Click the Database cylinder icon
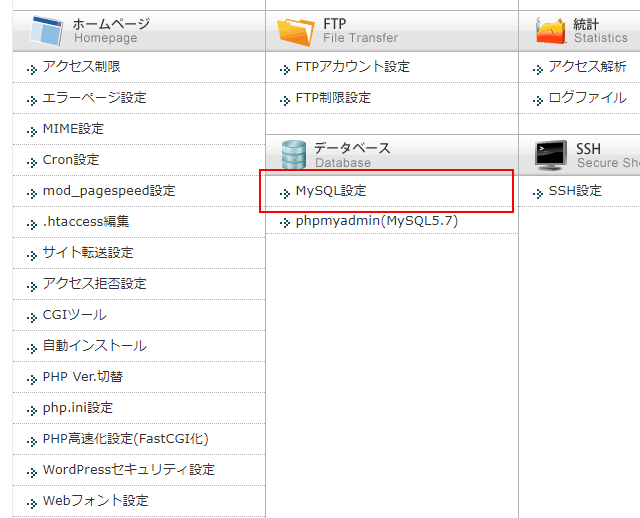Screen dimensions: 640x518 coord(294,155)
